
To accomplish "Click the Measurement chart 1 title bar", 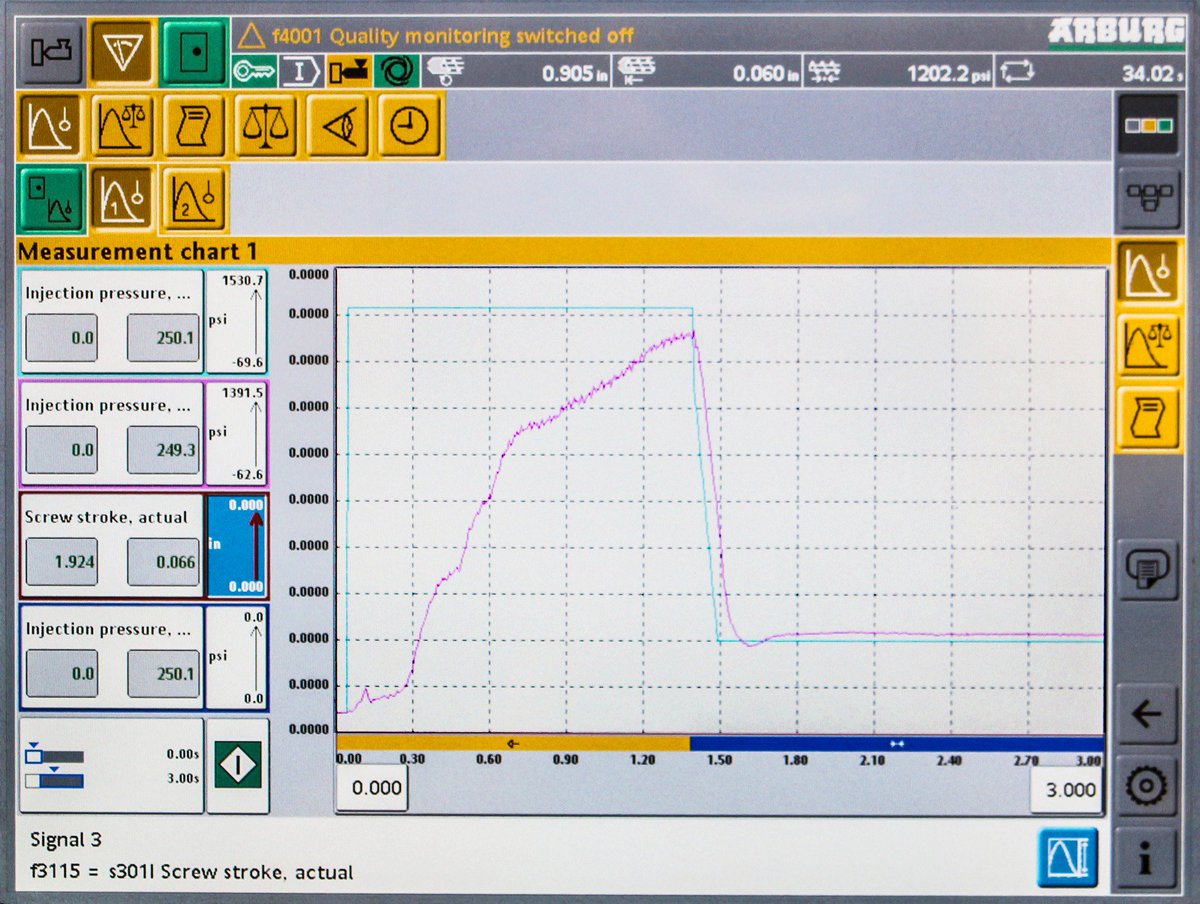I will (x=565, y=252).
